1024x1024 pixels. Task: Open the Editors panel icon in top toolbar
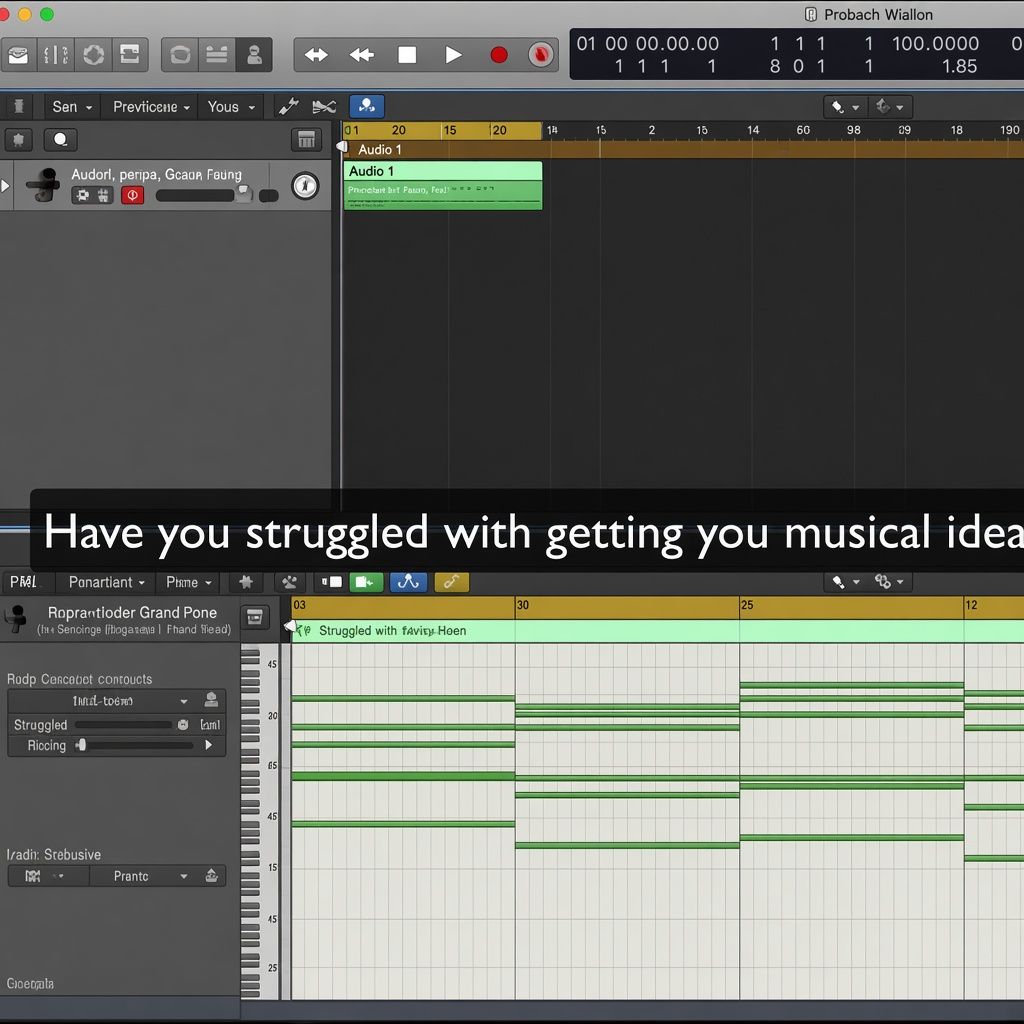[130, 55]
